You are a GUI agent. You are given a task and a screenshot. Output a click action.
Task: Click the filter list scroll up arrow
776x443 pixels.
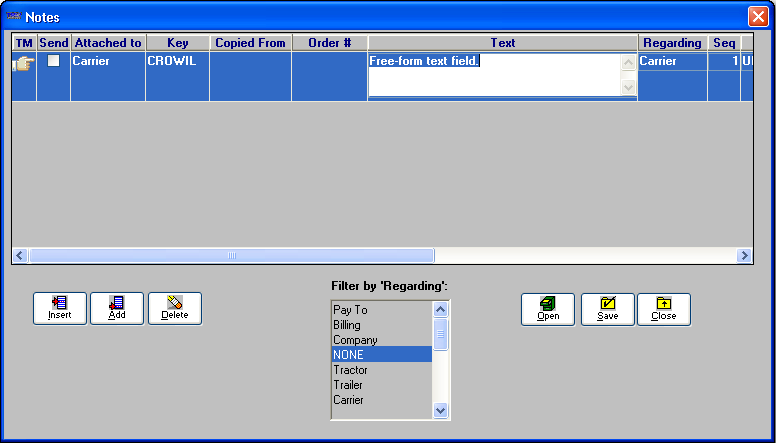(x=440, y=309)
